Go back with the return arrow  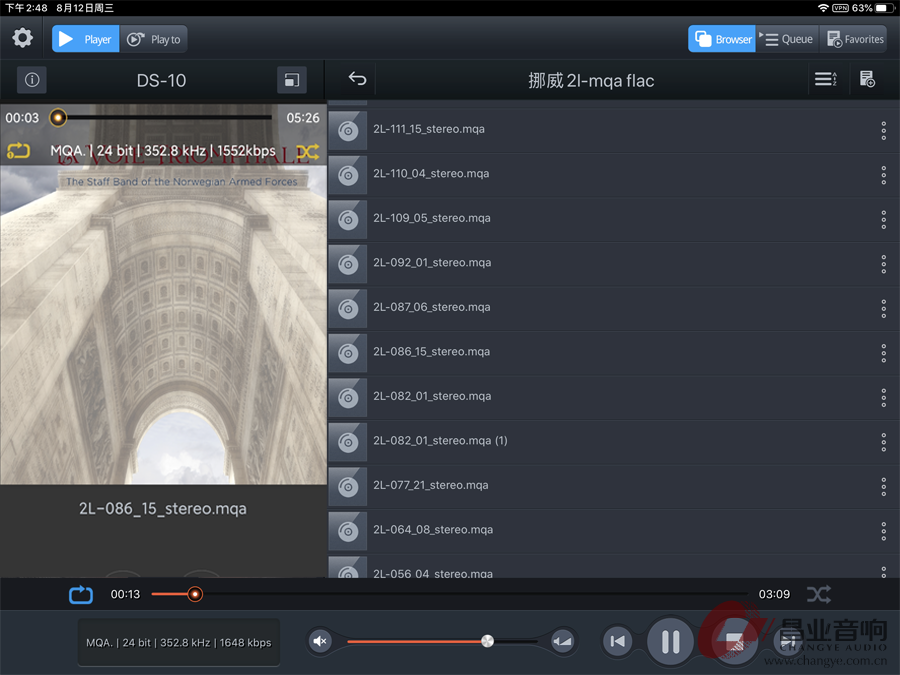357,79
